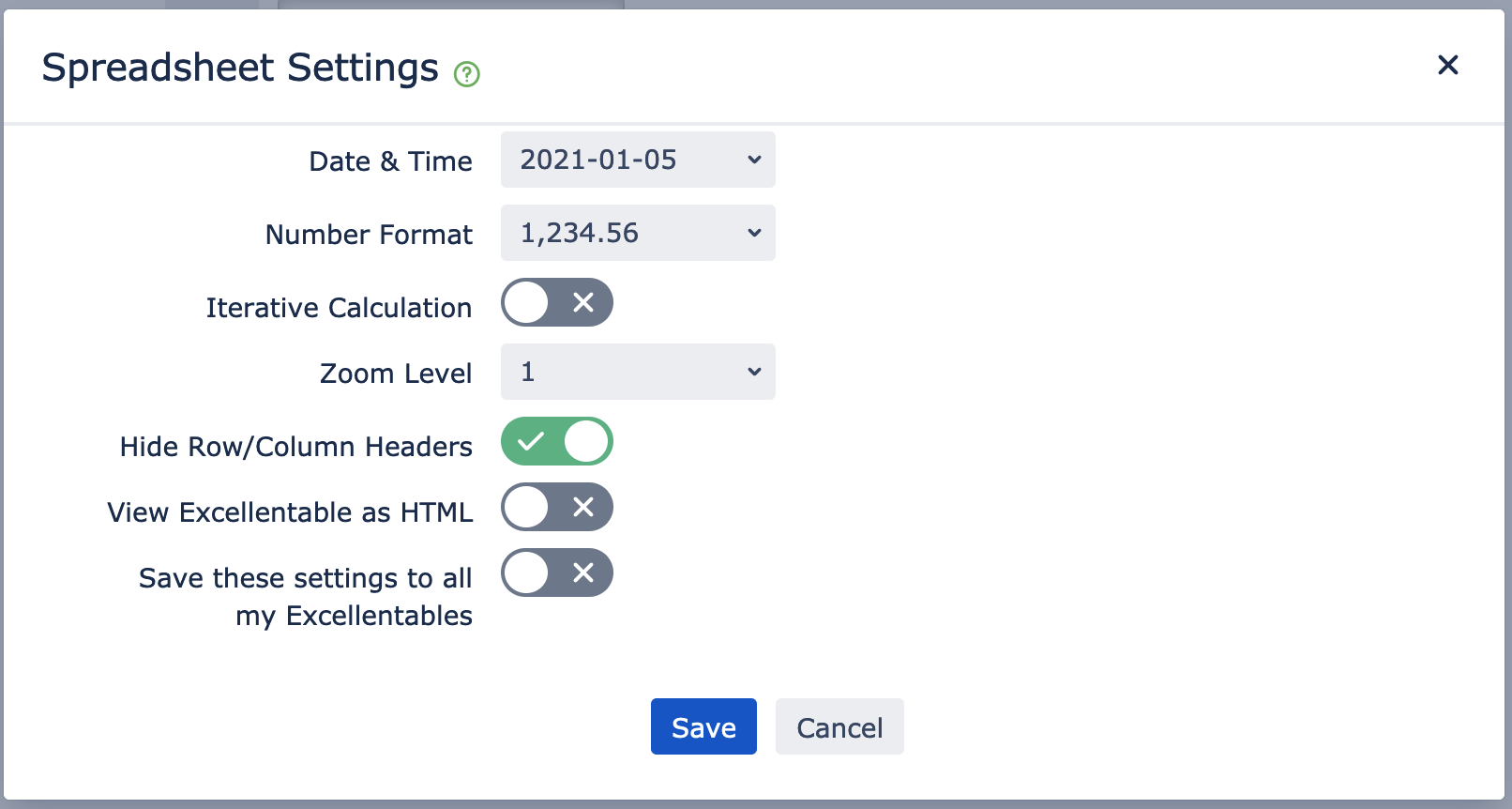Open the Date & Time format dropdown
This screenshot has height=809, width=1512.
638,160
